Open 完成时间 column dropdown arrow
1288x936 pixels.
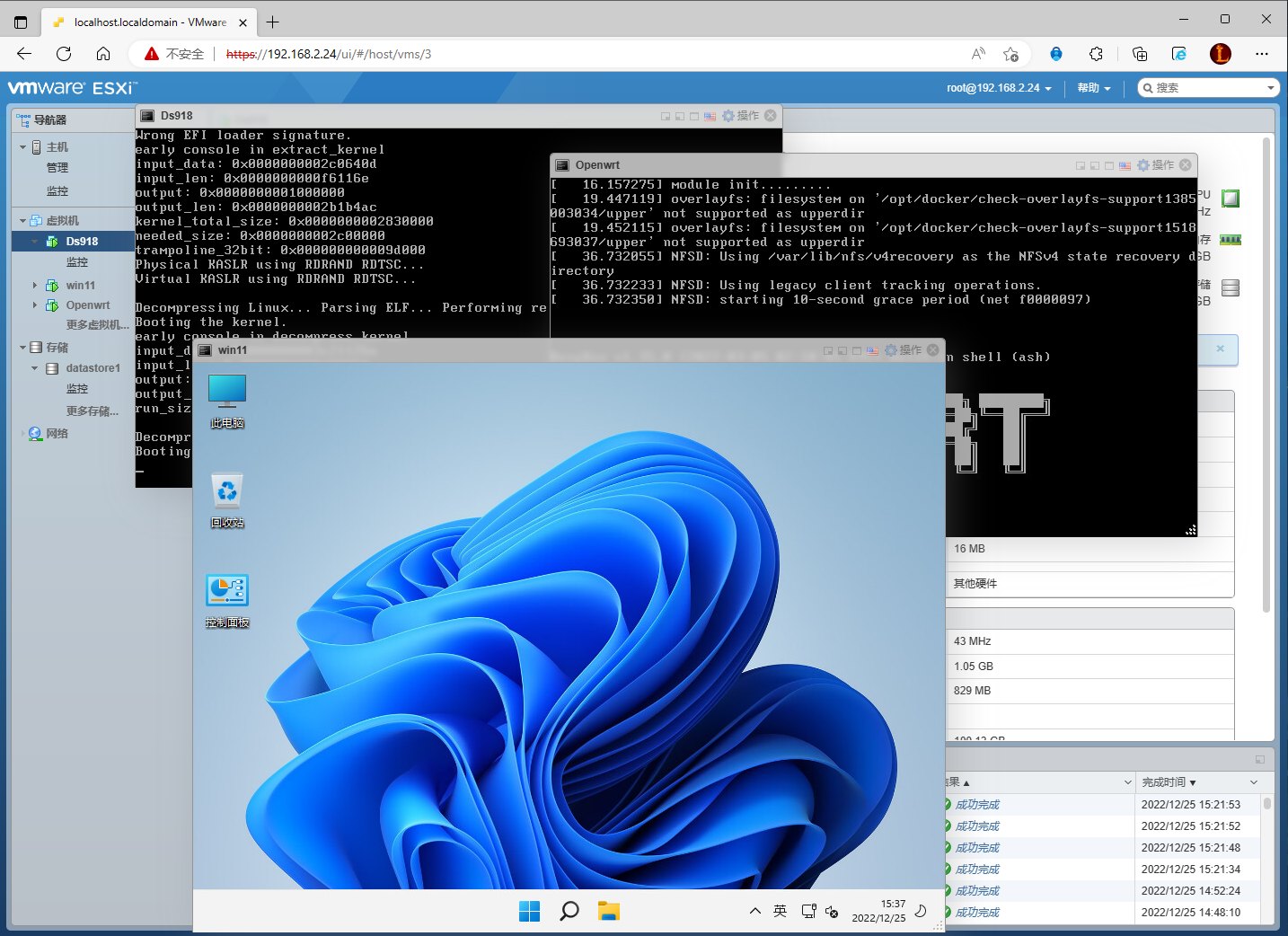(1254, 782)
